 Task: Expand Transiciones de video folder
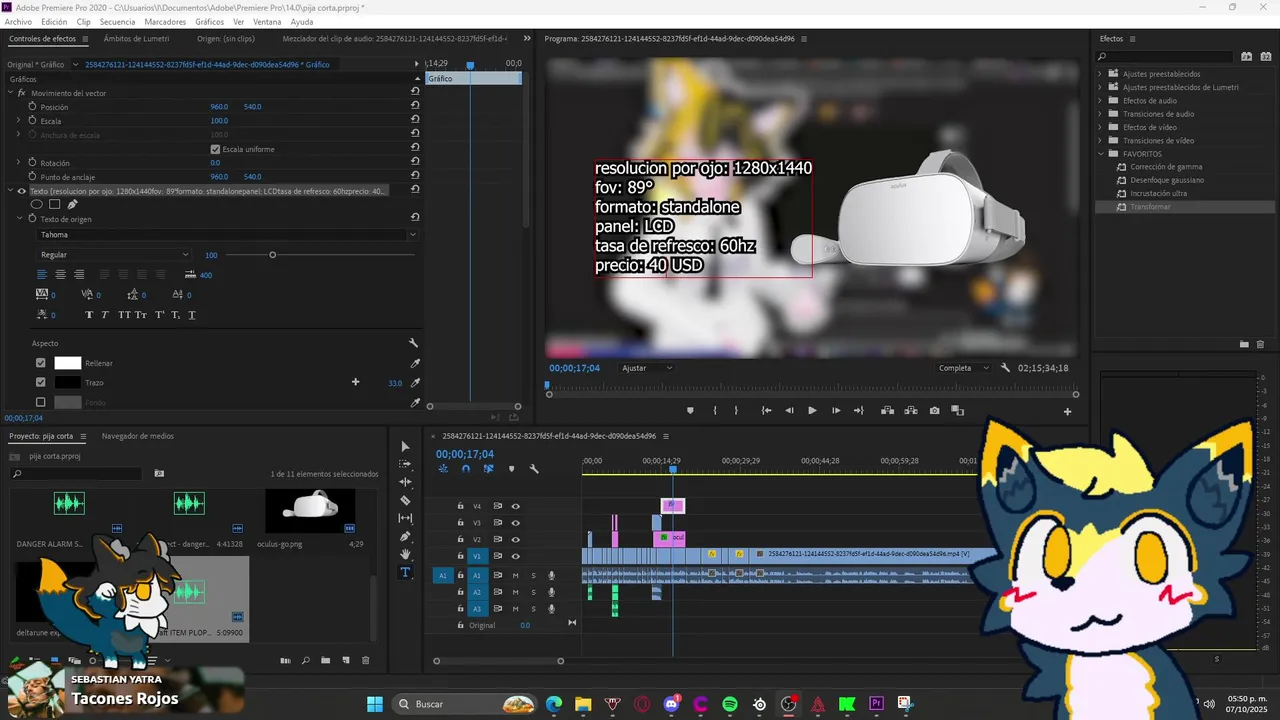(x=1100, y=141)
